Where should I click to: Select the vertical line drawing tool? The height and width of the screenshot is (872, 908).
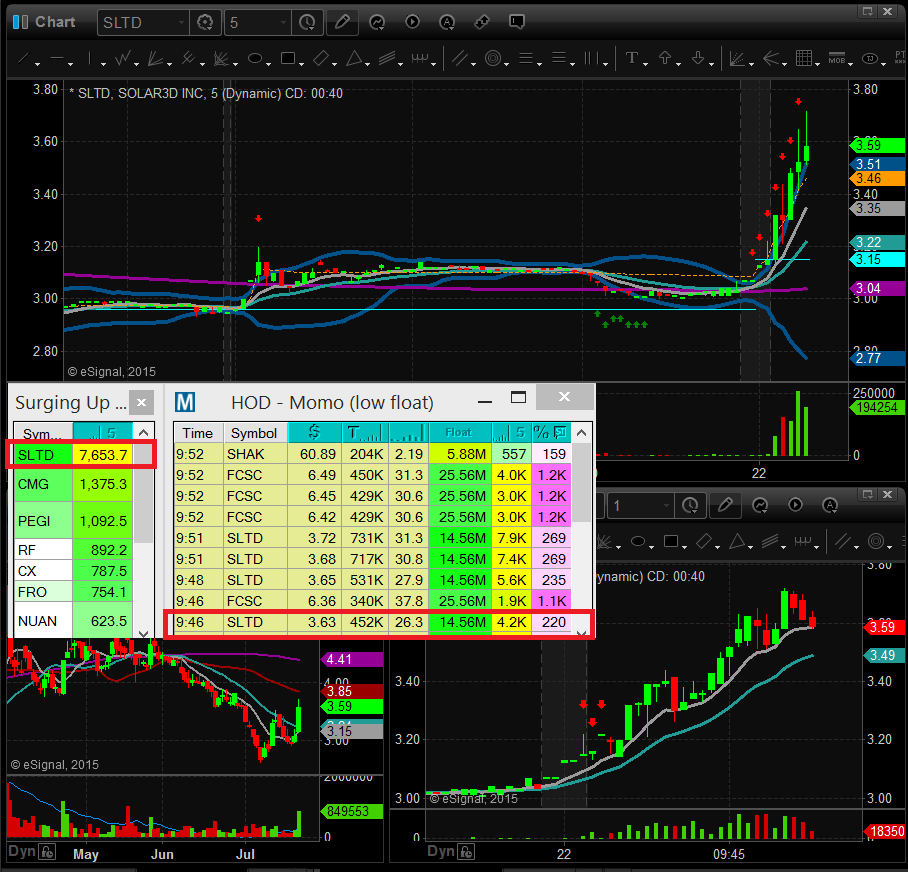pyautogui.click(x=89, y=58)
